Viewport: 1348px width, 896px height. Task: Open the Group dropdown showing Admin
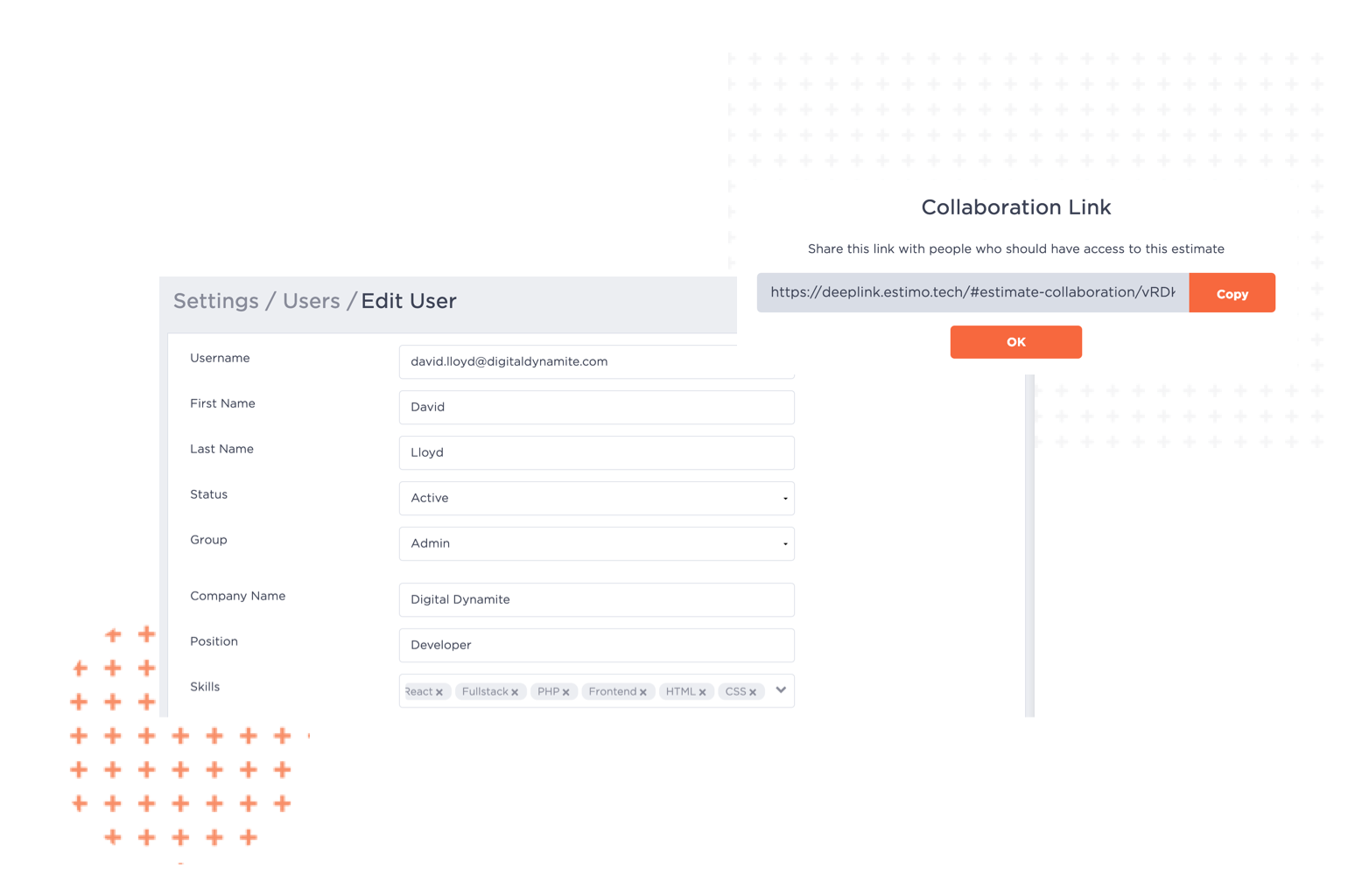click(597, 543)
